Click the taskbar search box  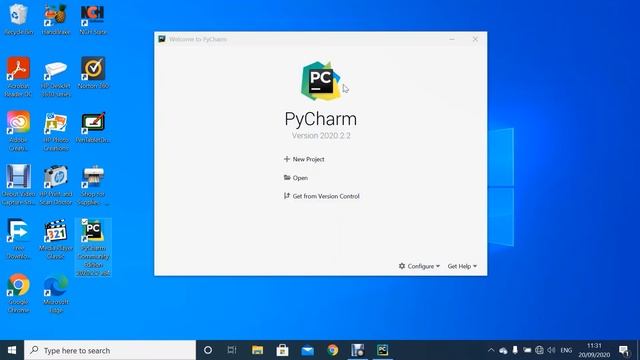110,350
